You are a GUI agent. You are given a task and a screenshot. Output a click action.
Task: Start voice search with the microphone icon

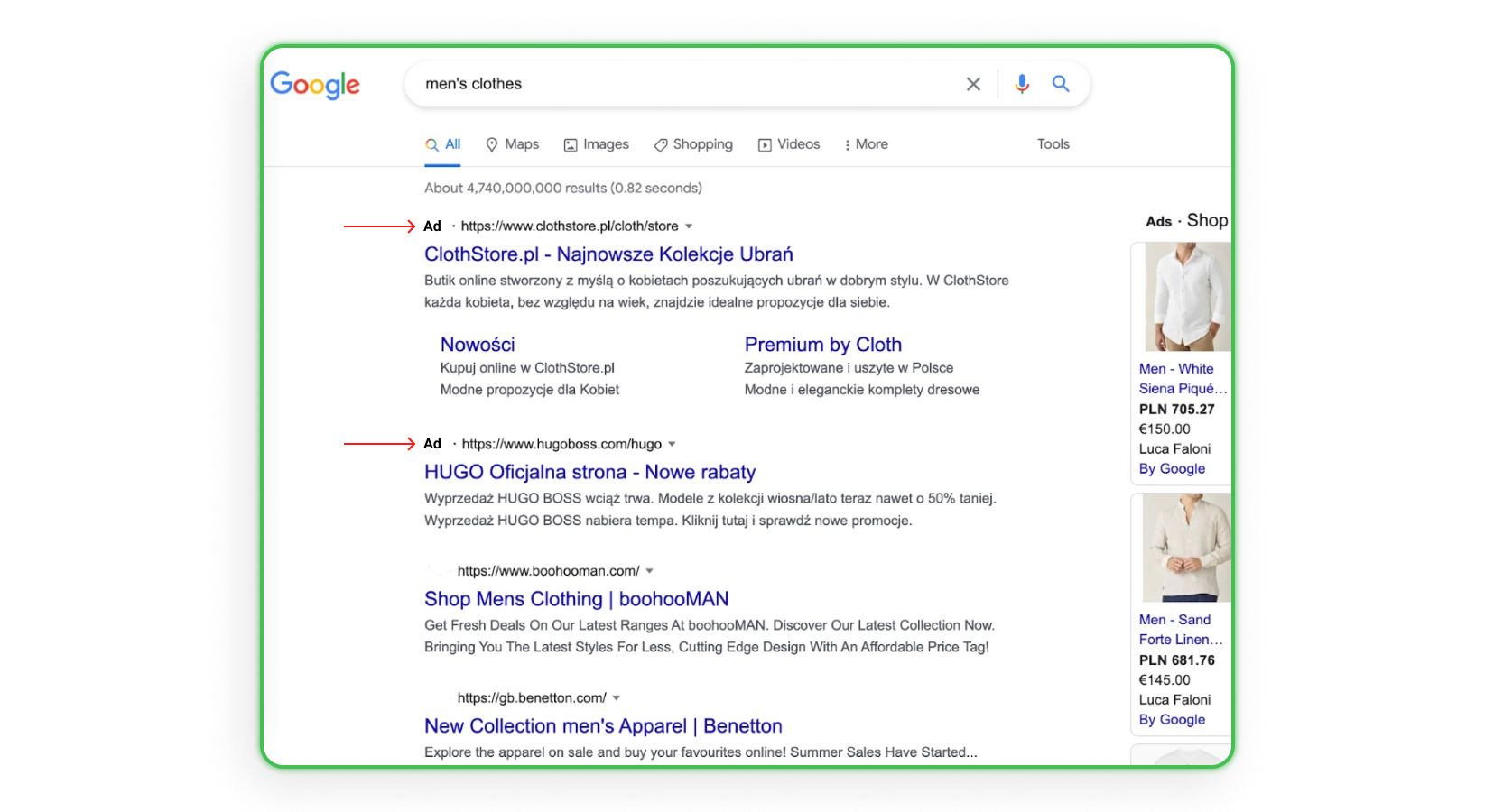1022,84
